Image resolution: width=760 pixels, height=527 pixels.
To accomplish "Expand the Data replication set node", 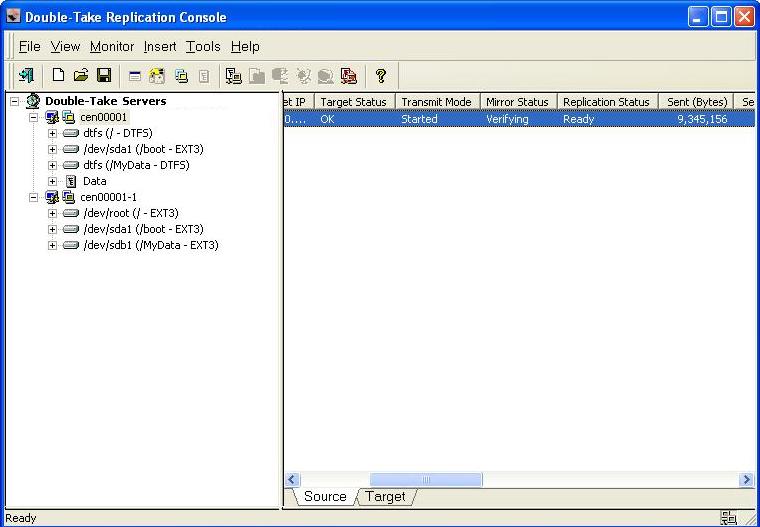I will 52,181.
